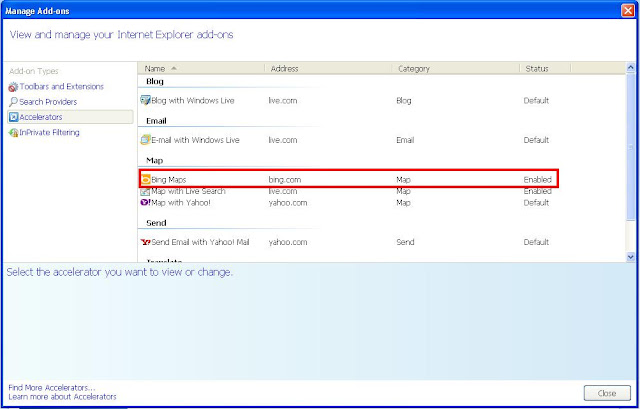Click Enabled status of Bing Maps

538,180
